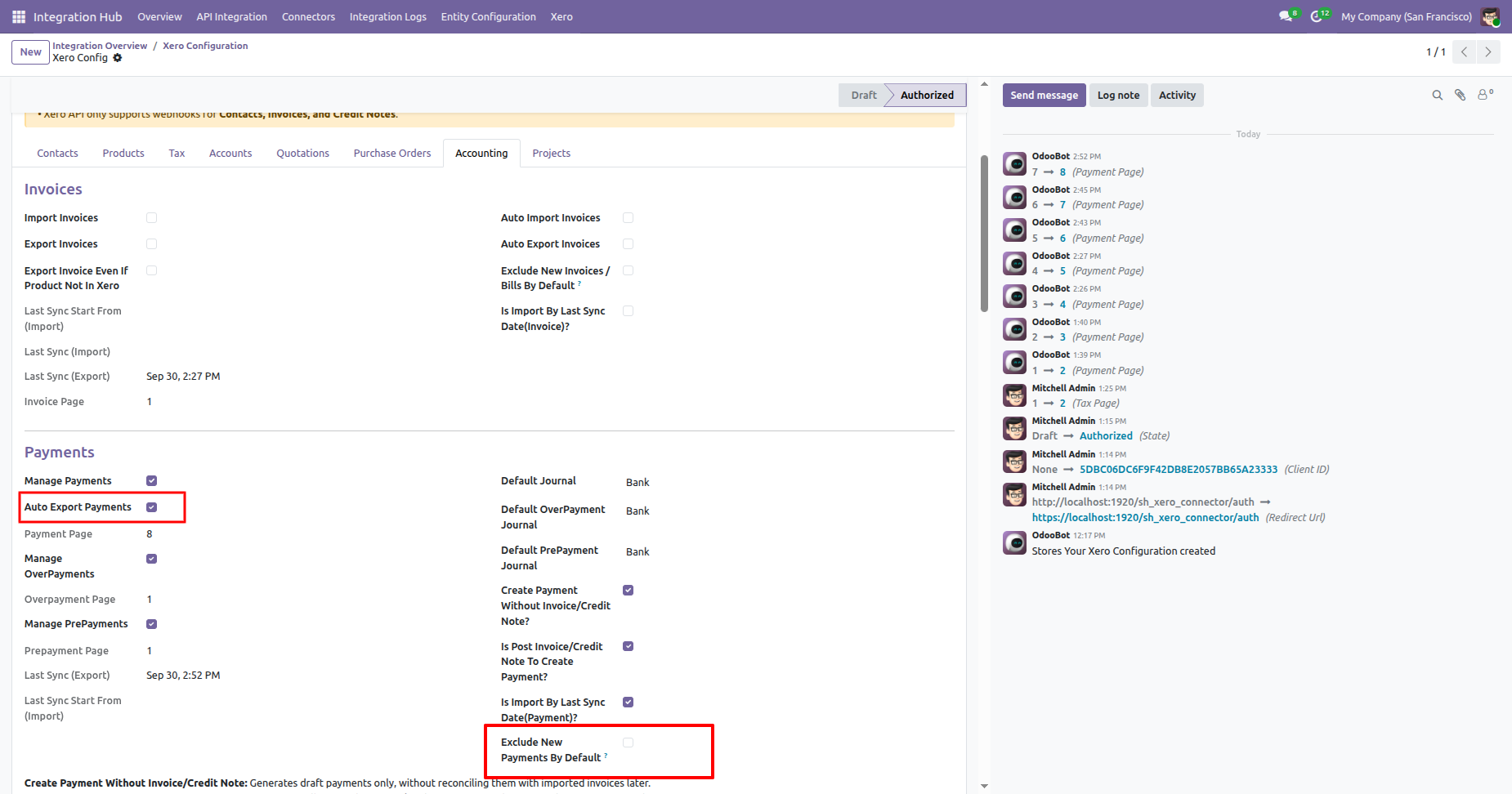Image resolution: width=1512 pixels, height=794 pixels.
Task: Click the form's vertical scrollbar thumb
Action: [x=984, y=233]
